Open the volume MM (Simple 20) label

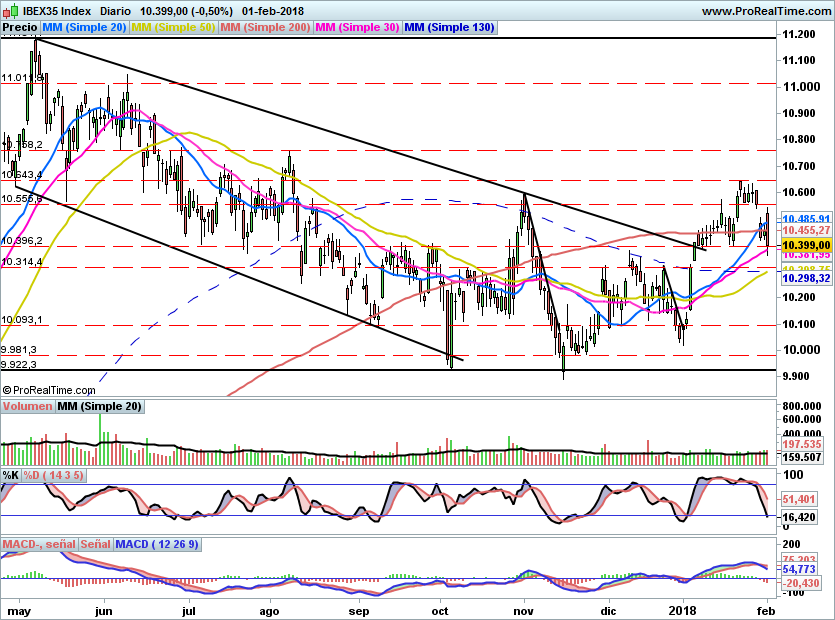(99, 407)
